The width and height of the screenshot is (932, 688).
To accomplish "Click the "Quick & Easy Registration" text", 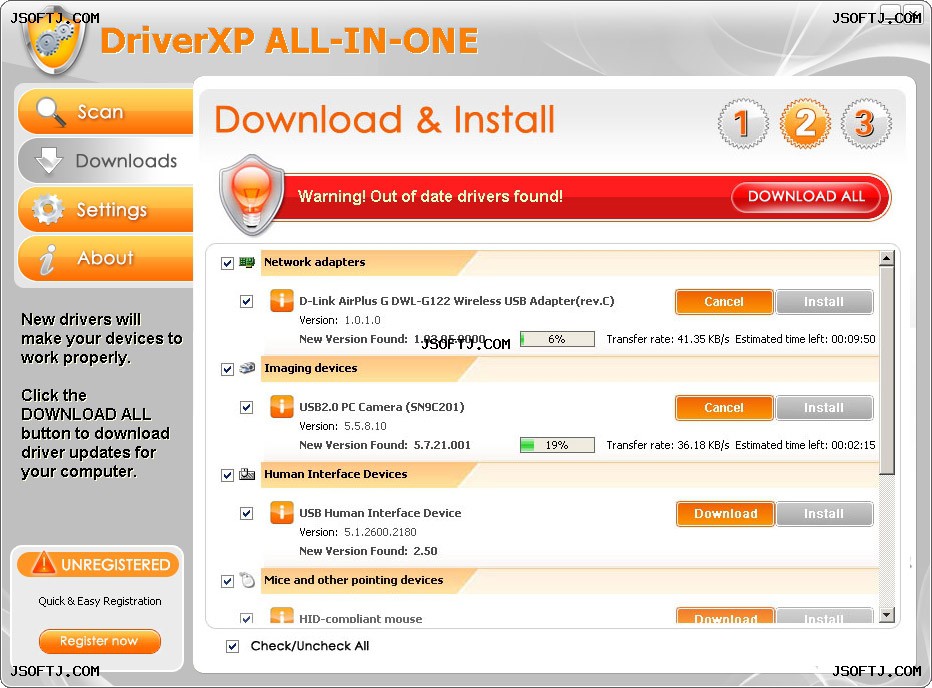I will 100,601.
